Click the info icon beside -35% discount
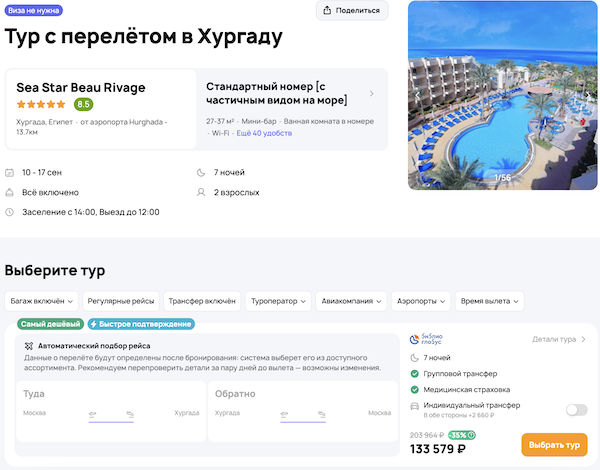This screenshot has width=600, height=470. [x=472, y=435]
